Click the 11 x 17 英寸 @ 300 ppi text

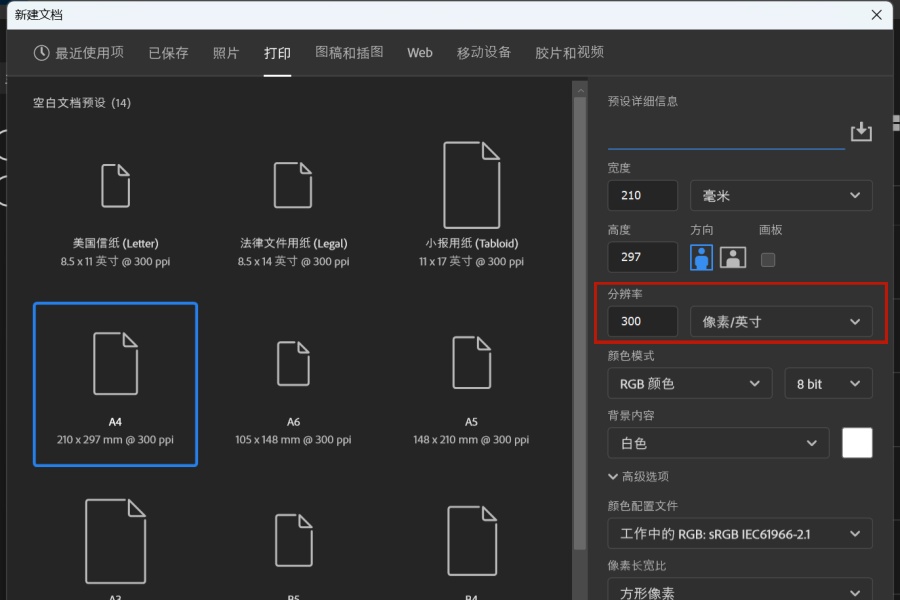pos(471,261)
